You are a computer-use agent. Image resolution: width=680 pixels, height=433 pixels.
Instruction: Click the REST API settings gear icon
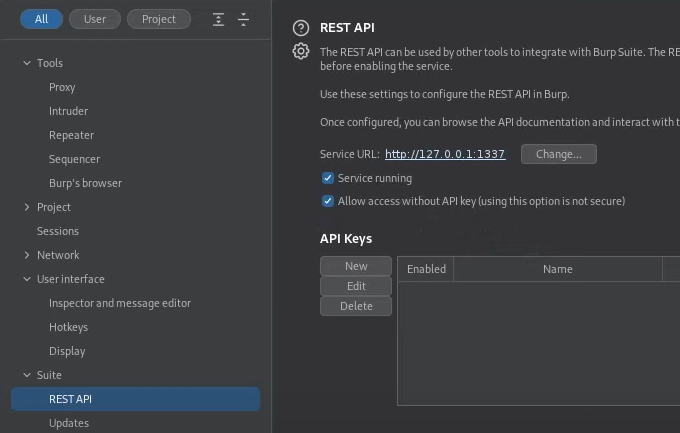click(301, 51)
